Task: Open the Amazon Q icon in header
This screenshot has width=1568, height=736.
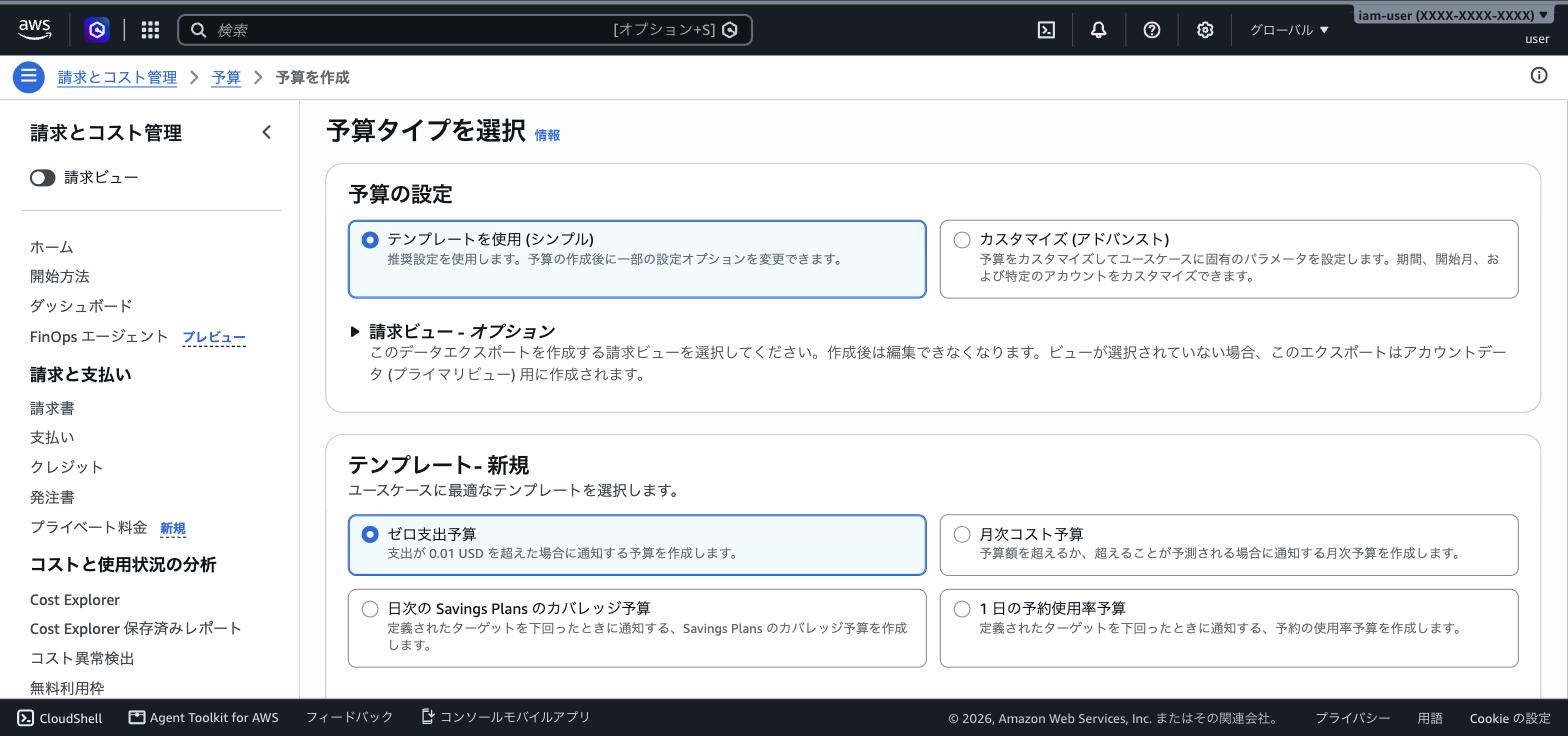Action: tap(97, 30)
